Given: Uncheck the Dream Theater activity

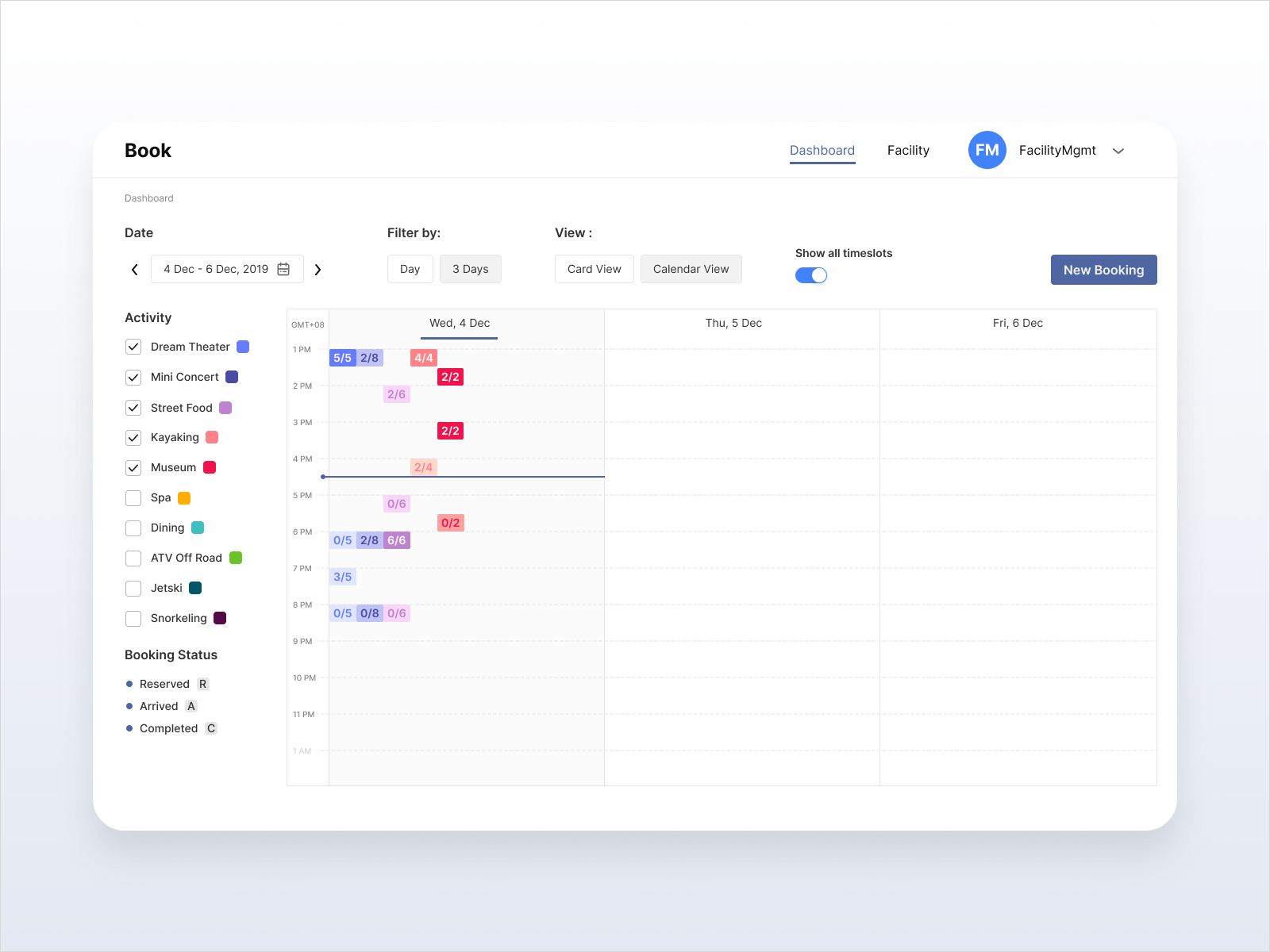Looking at the screenshot, I should point(133,347).
